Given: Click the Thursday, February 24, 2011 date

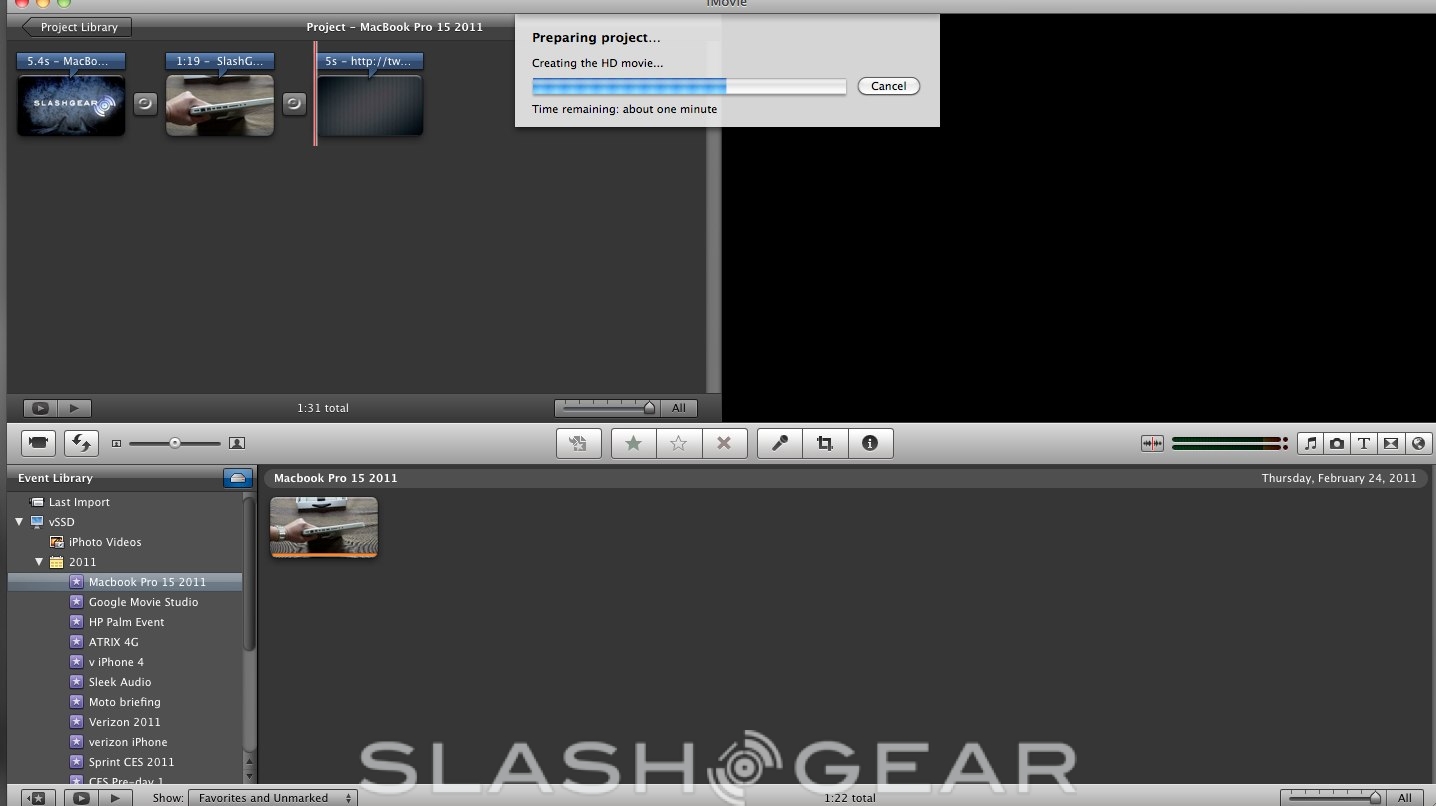Looking at the screenshot, I should pos(1339,478).
